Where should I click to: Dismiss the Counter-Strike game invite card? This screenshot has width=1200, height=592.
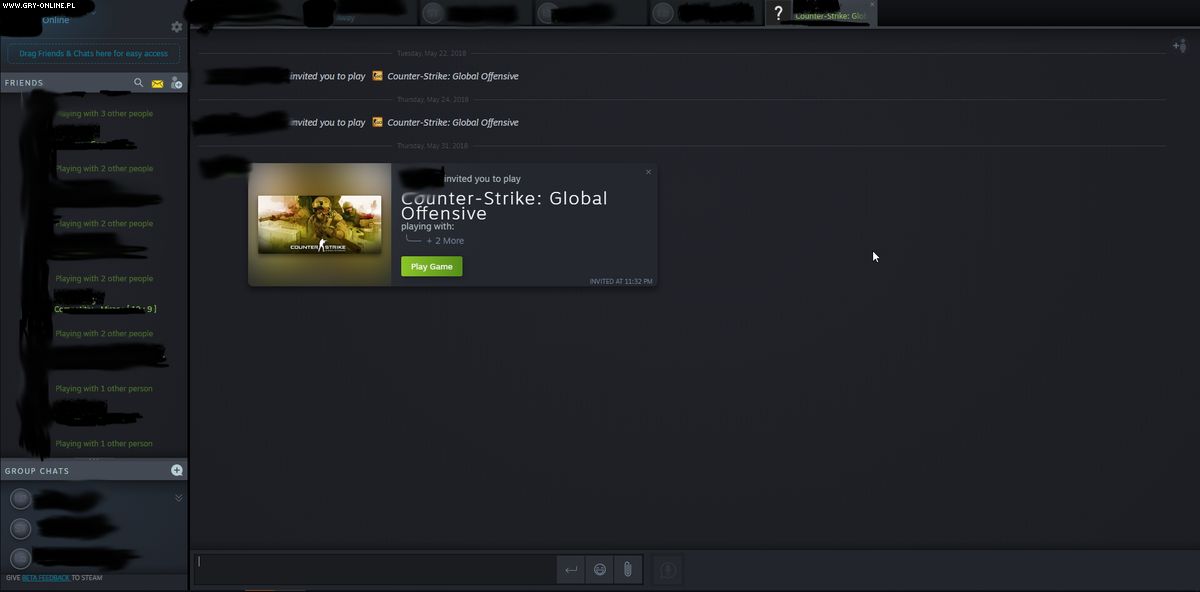coord(648,172)
